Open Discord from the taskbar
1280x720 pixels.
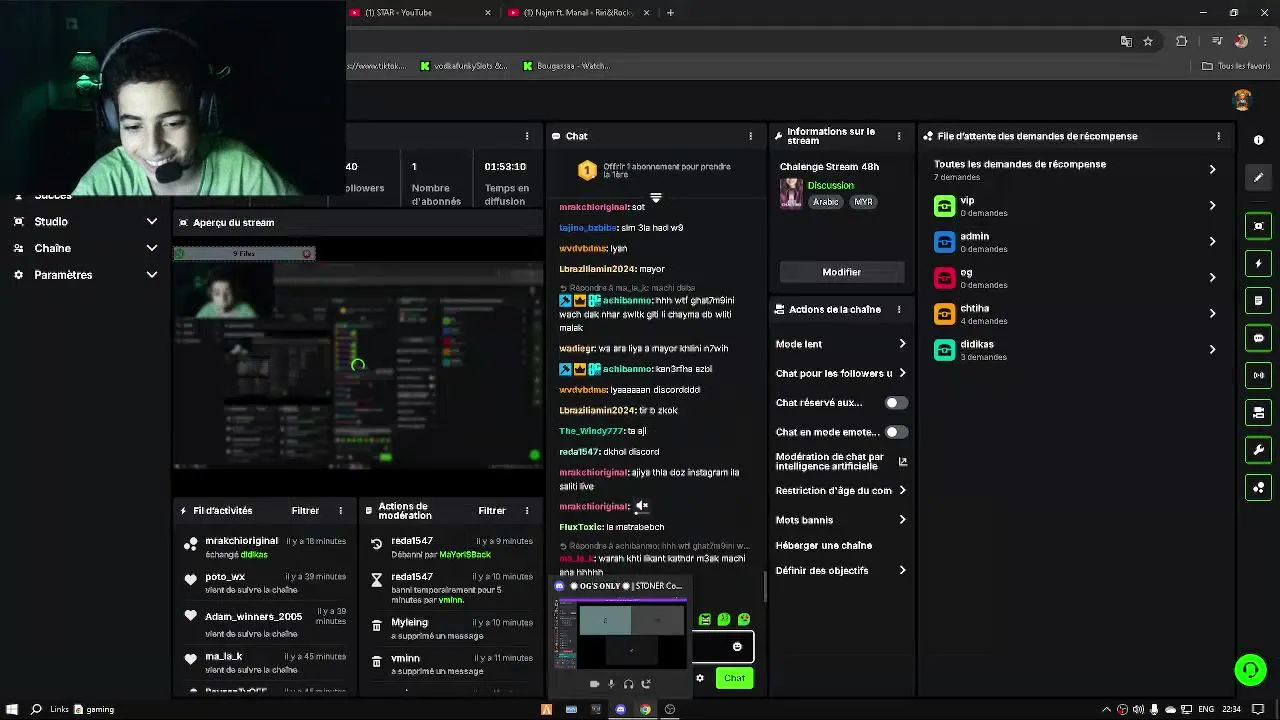(620, 709)
